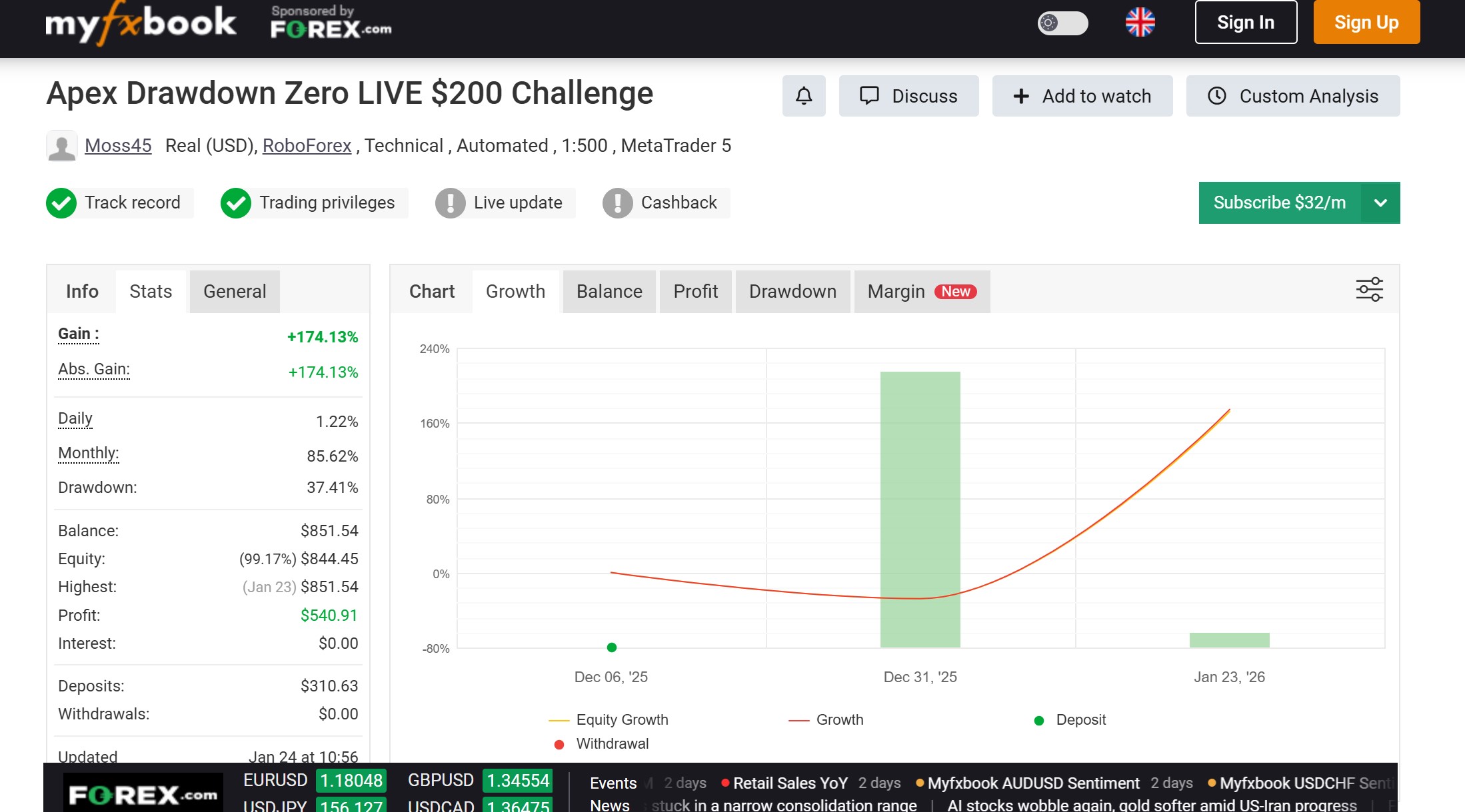The width and height of the screenshot is (1465, 812).
Task: Click the Sign In button
Action: click(x=1246, y=23)
